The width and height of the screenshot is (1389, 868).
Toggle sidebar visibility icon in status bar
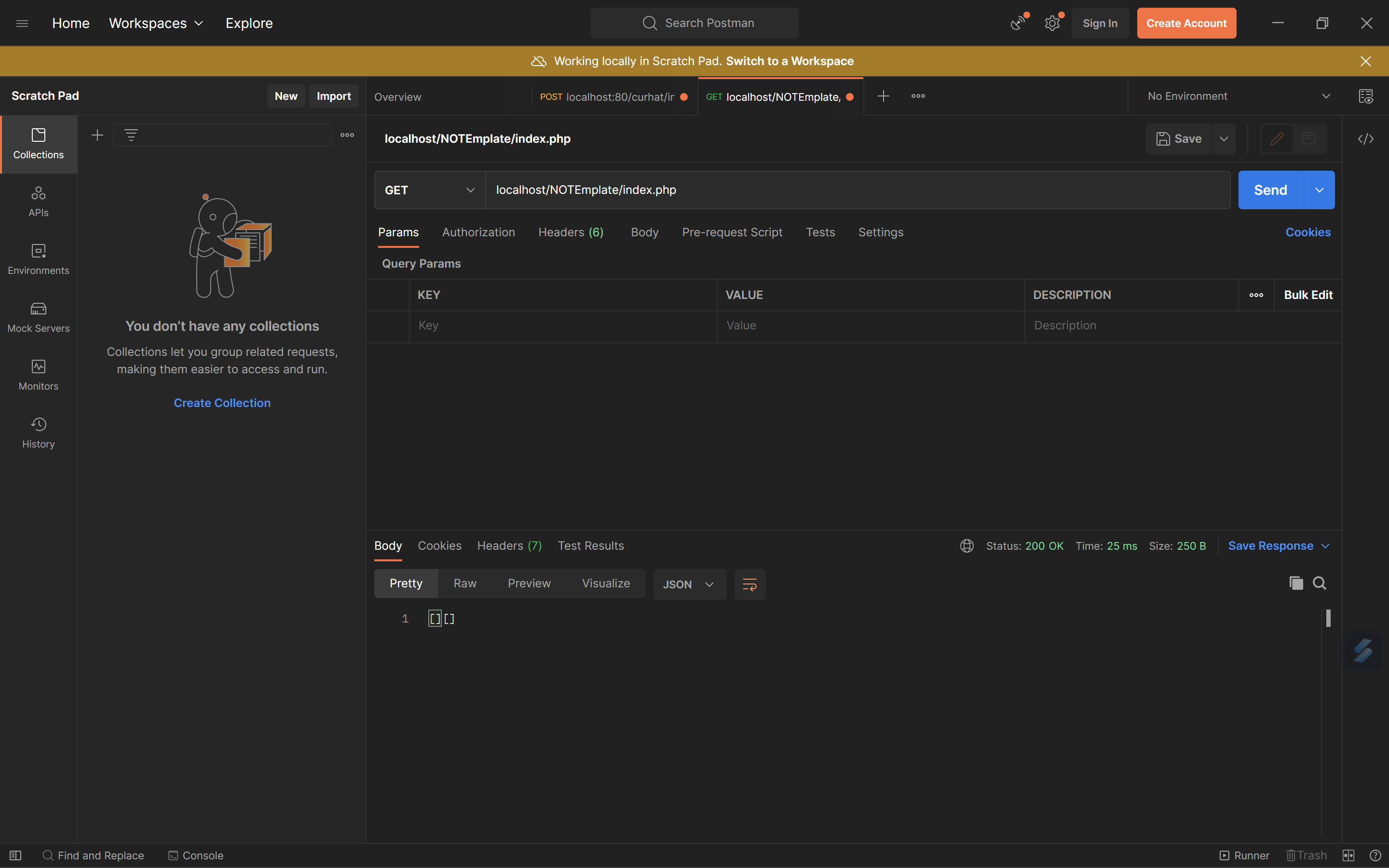[x=15, y=855]
